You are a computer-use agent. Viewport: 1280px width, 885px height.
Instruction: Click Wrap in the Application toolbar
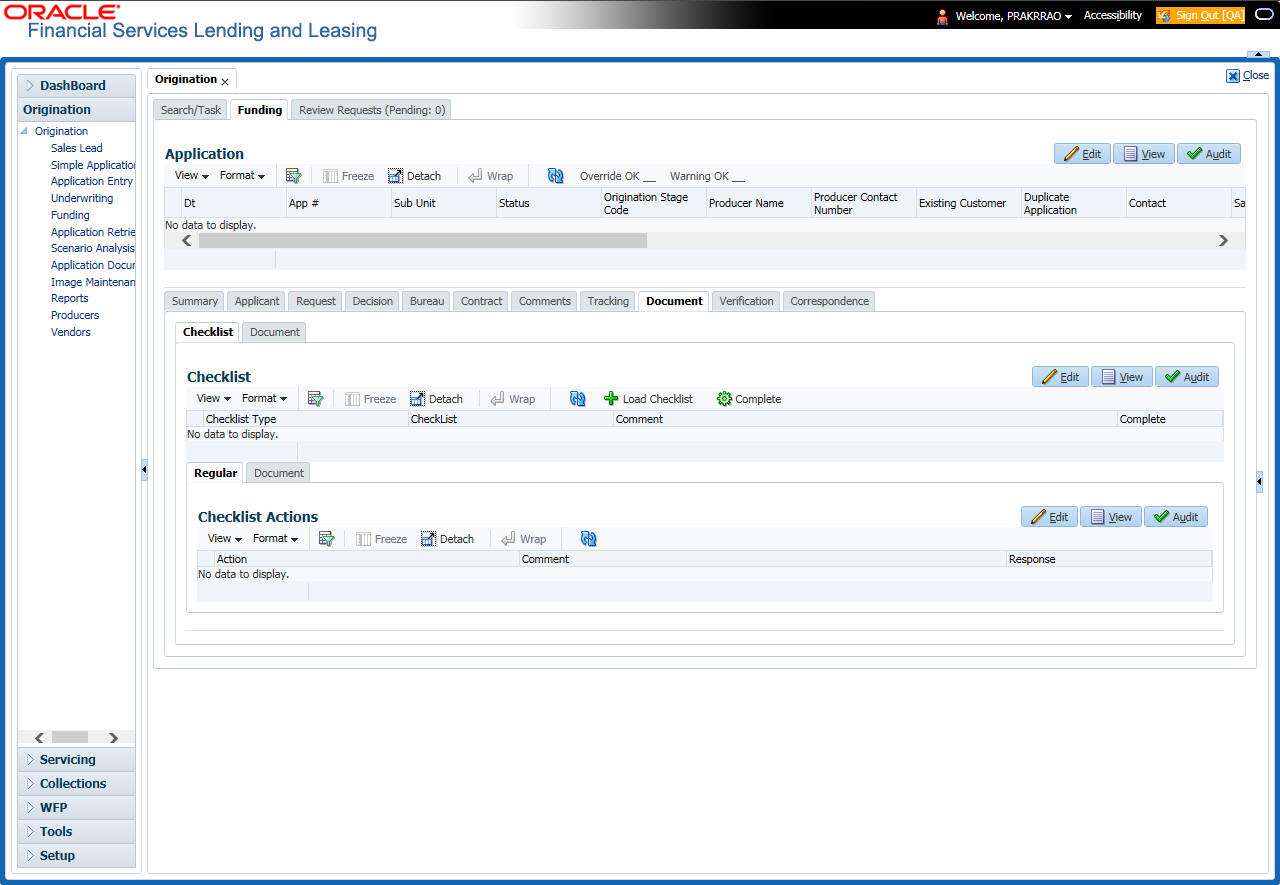coord(490,176)
